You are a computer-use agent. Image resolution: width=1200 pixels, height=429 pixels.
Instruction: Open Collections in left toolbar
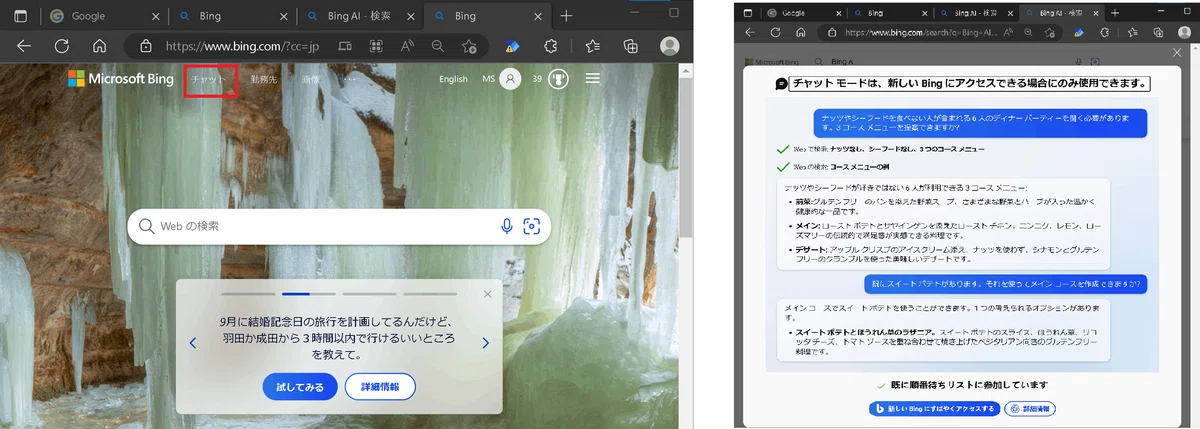(631, 46)
